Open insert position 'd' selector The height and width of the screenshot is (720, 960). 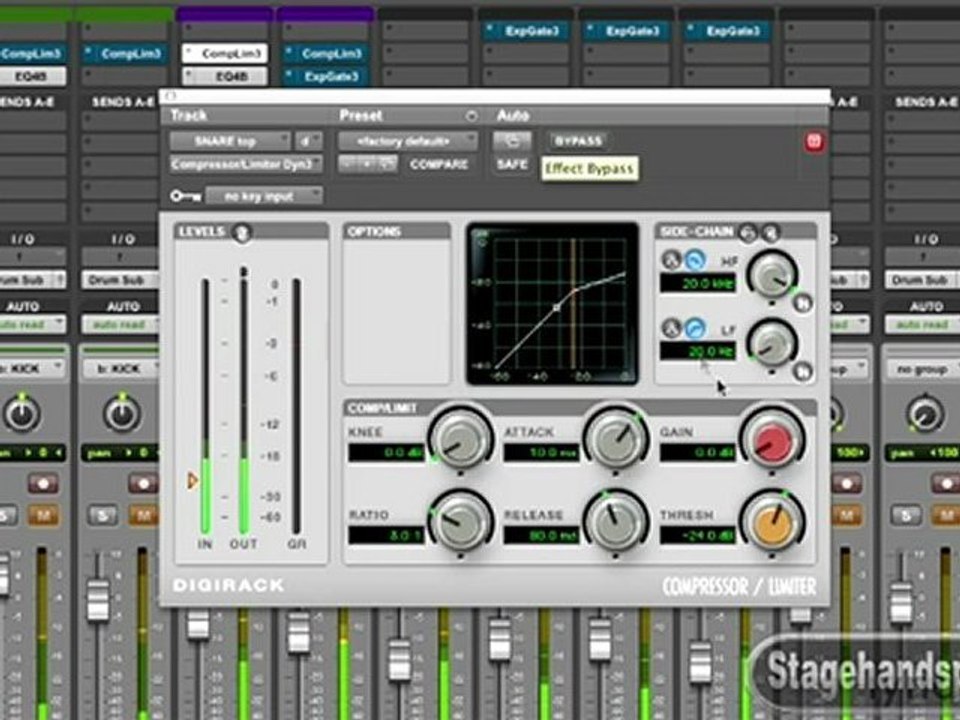click(x=309, y=141)
